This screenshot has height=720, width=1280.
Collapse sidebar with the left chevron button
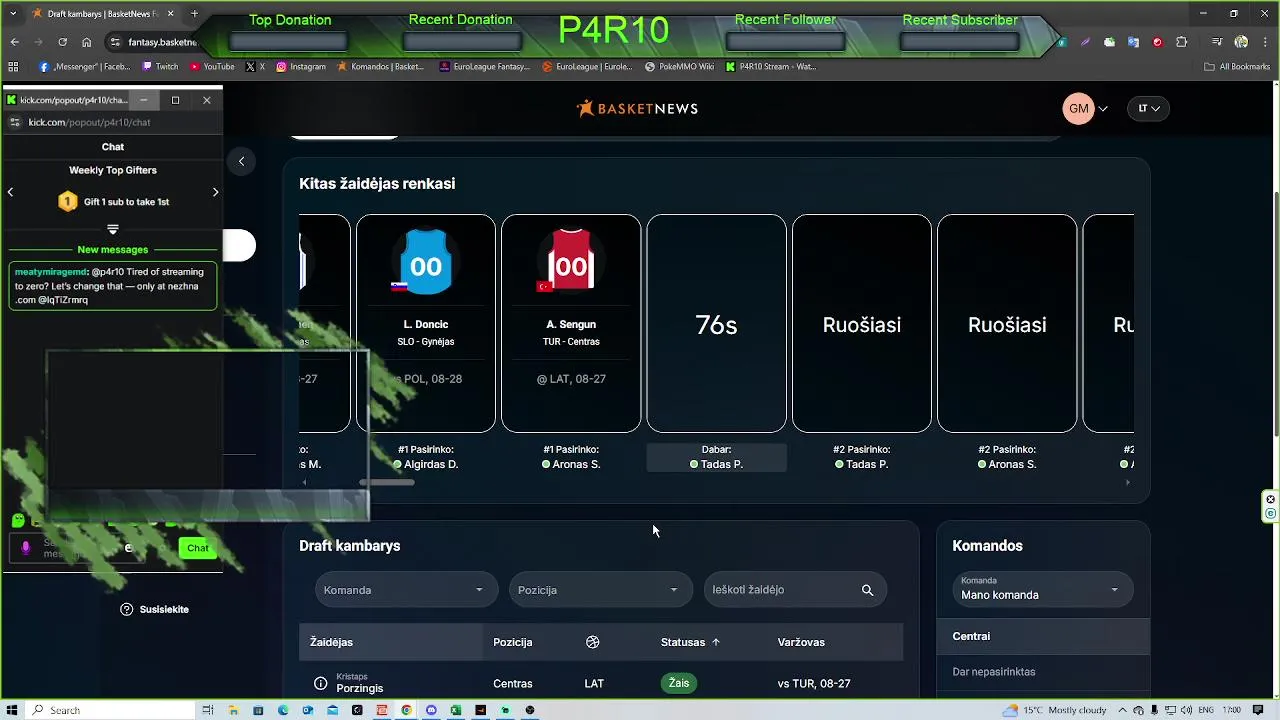tap(241, 161)
